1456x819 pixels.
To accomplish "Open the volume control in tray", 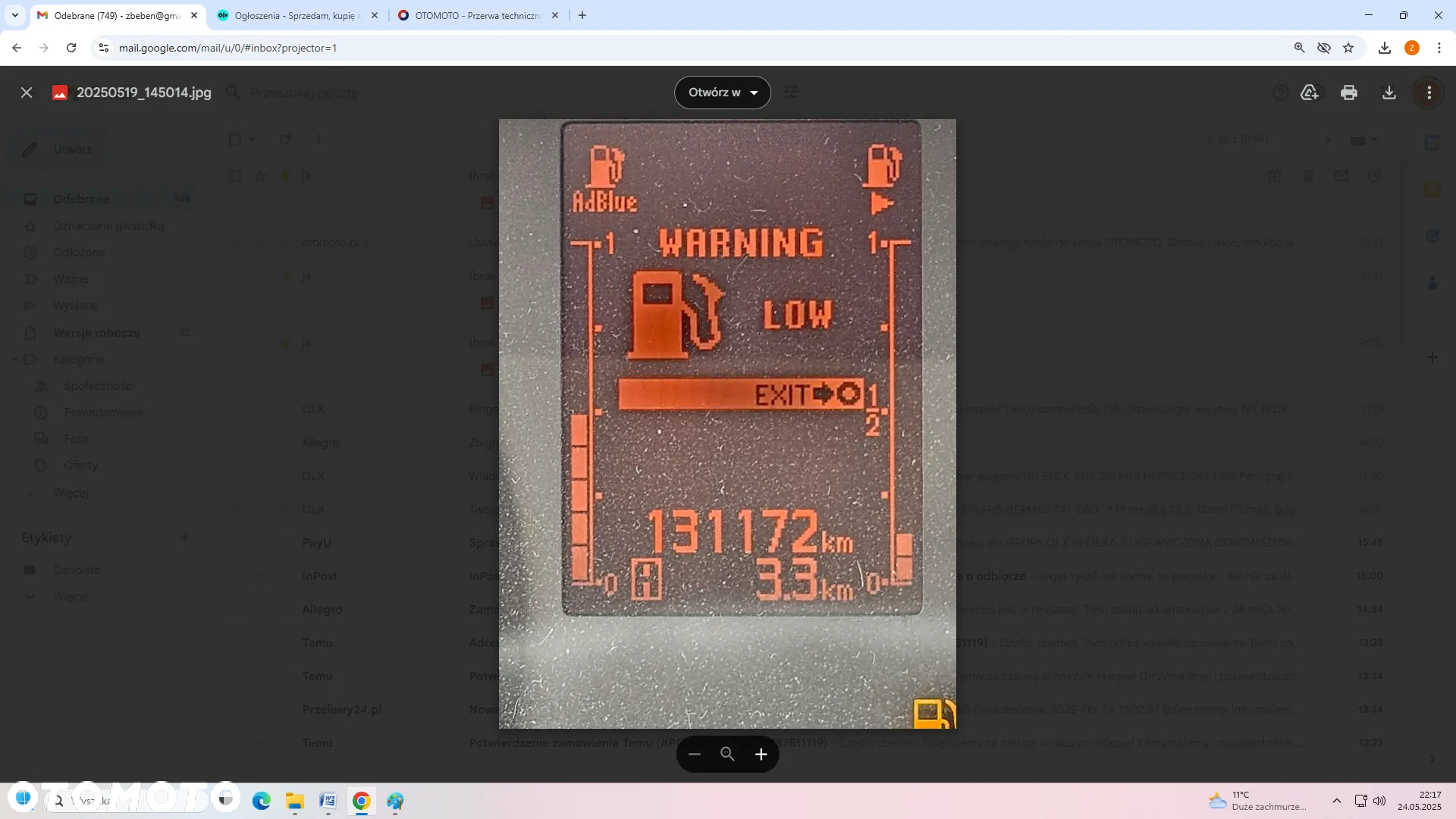I will [1379, 801].
